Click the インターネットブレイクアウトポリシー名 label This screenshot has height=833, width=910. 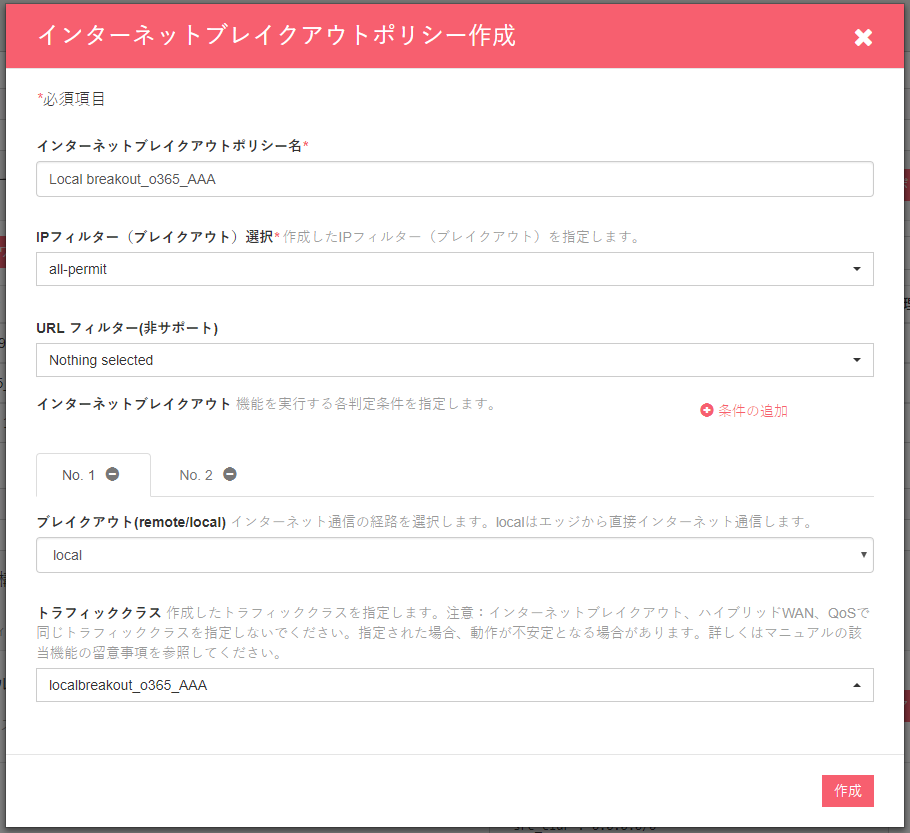[x=169, y=146]
